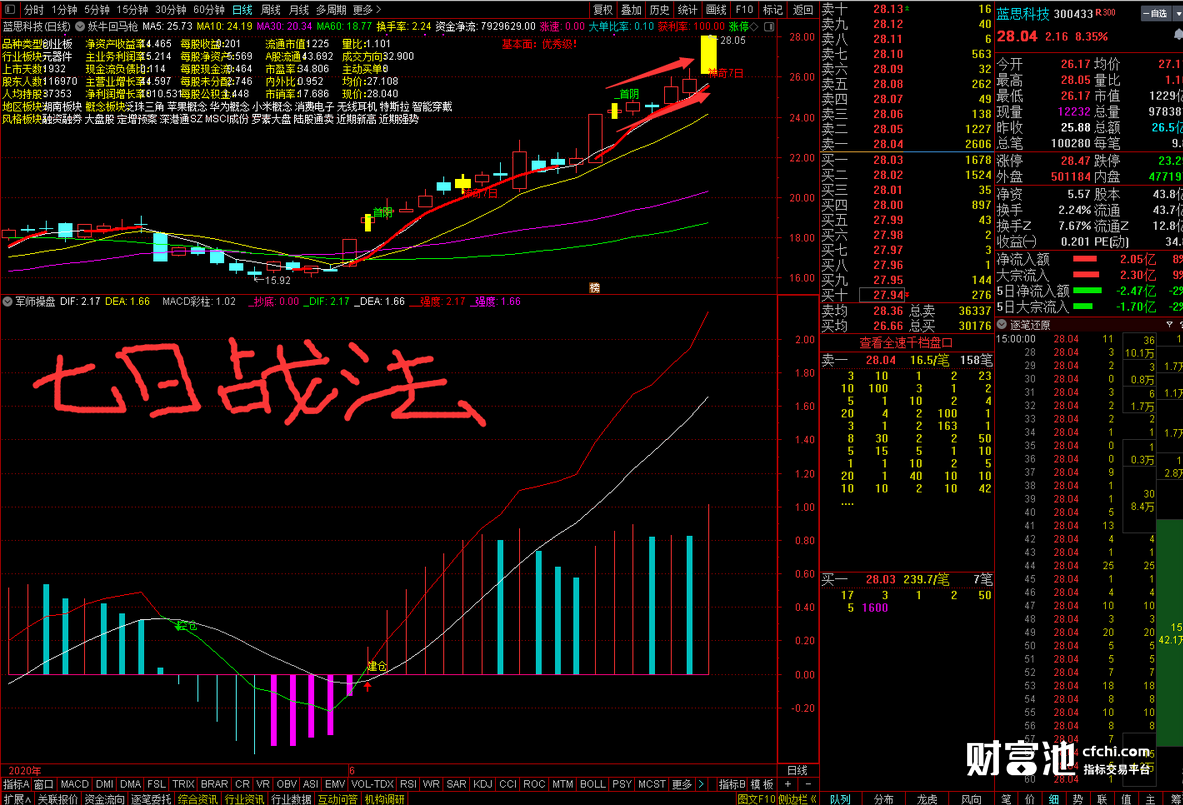The height and width of the screenshot is (805, 1183).
Task: Switch to 周线 weekly chart
Action: [270, 10]
